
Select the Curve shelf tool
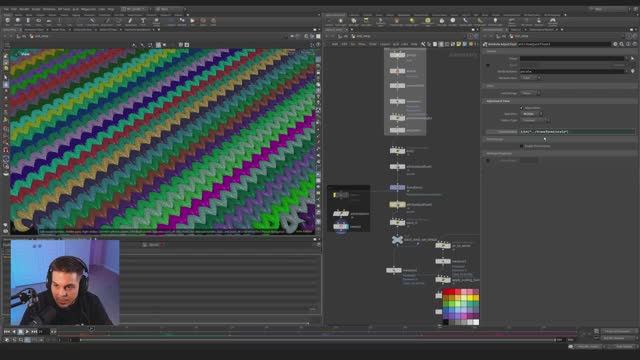click(x=92, y=21)
